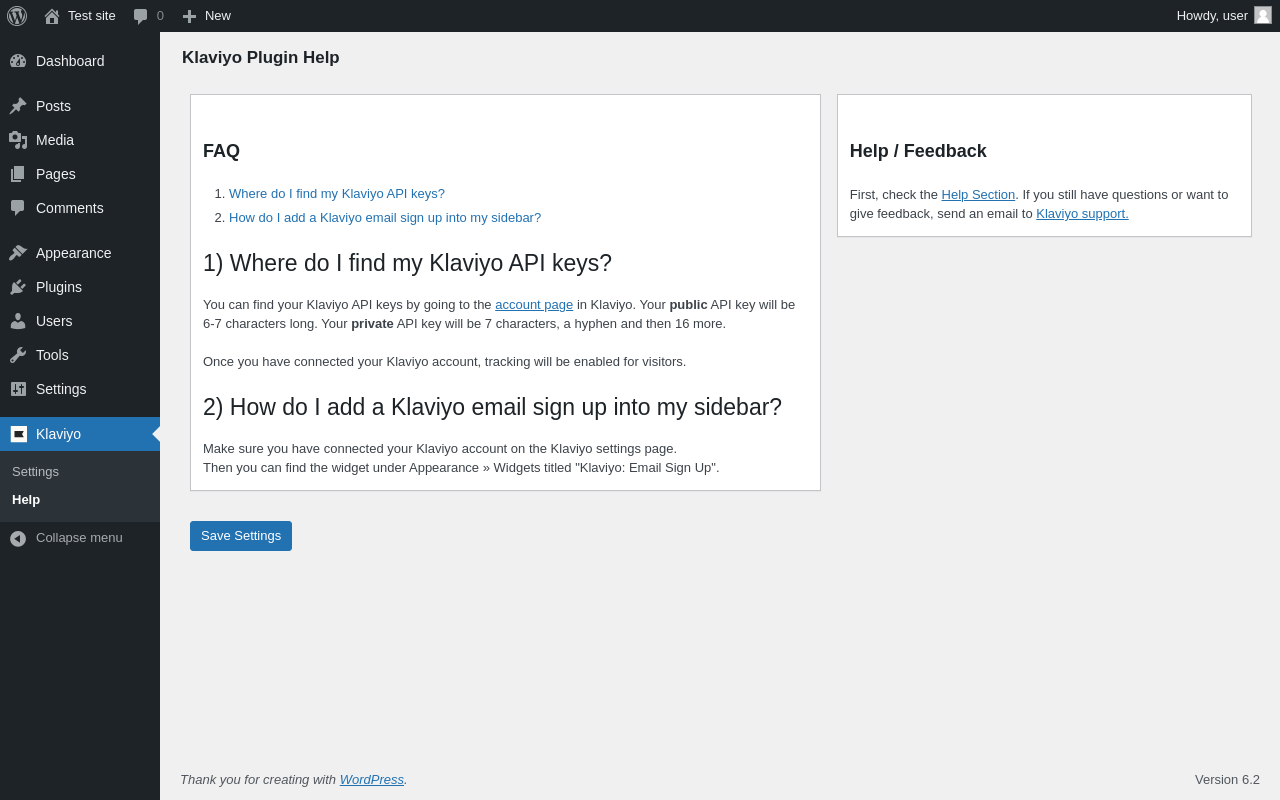Jump to the API keys FAQ link
This screenshot has height=800, width=1280.
(337, 194)
